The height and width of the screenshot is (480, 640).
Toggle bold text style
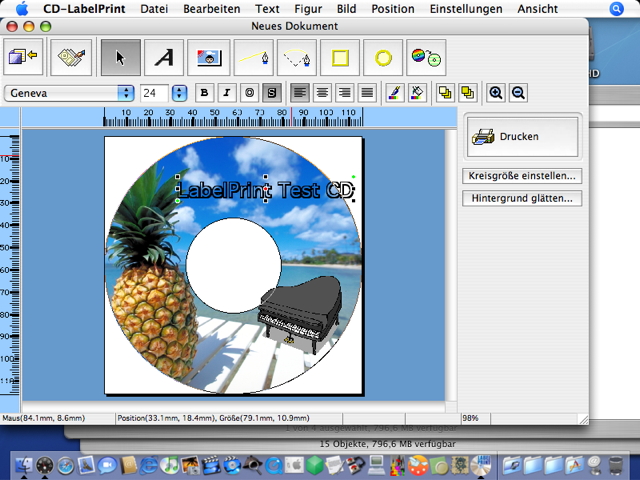coord(204,93)
